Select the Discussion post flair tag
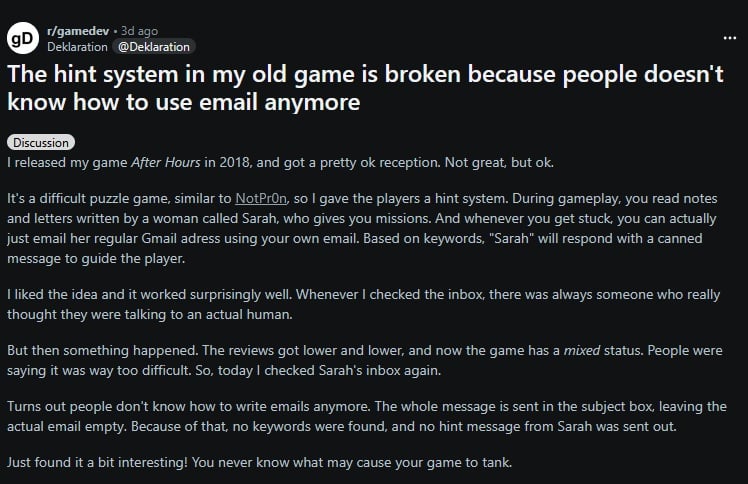748x484 pixels. pyautogui.click(x=40, y=143)
